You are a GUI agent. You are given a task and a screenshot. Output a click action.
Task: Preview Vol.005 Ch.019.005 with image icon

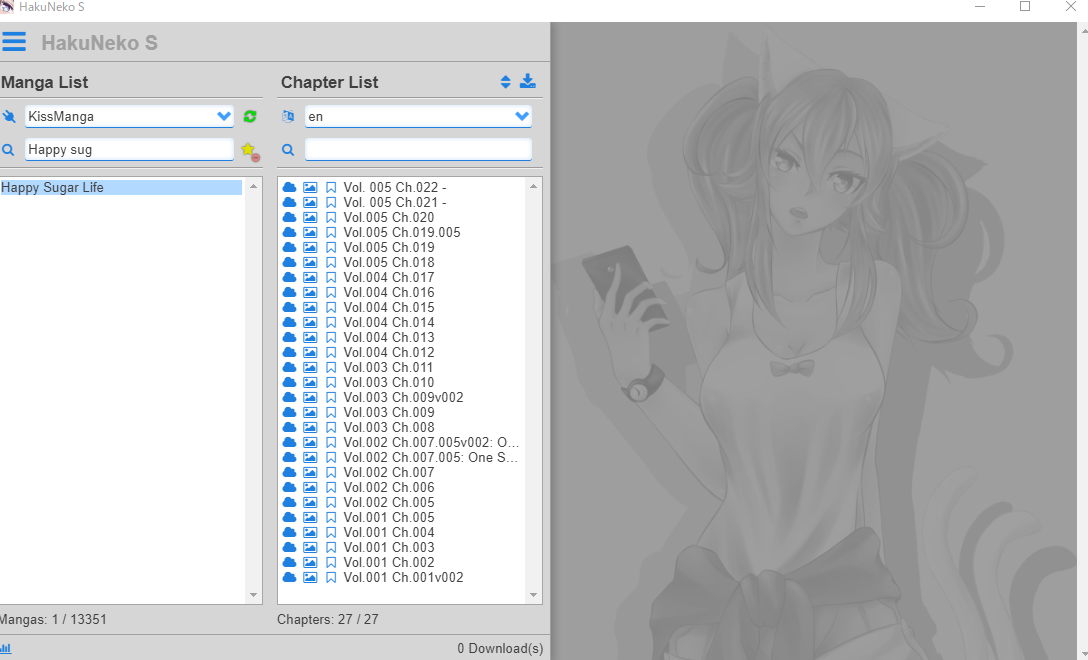[310, 232]
